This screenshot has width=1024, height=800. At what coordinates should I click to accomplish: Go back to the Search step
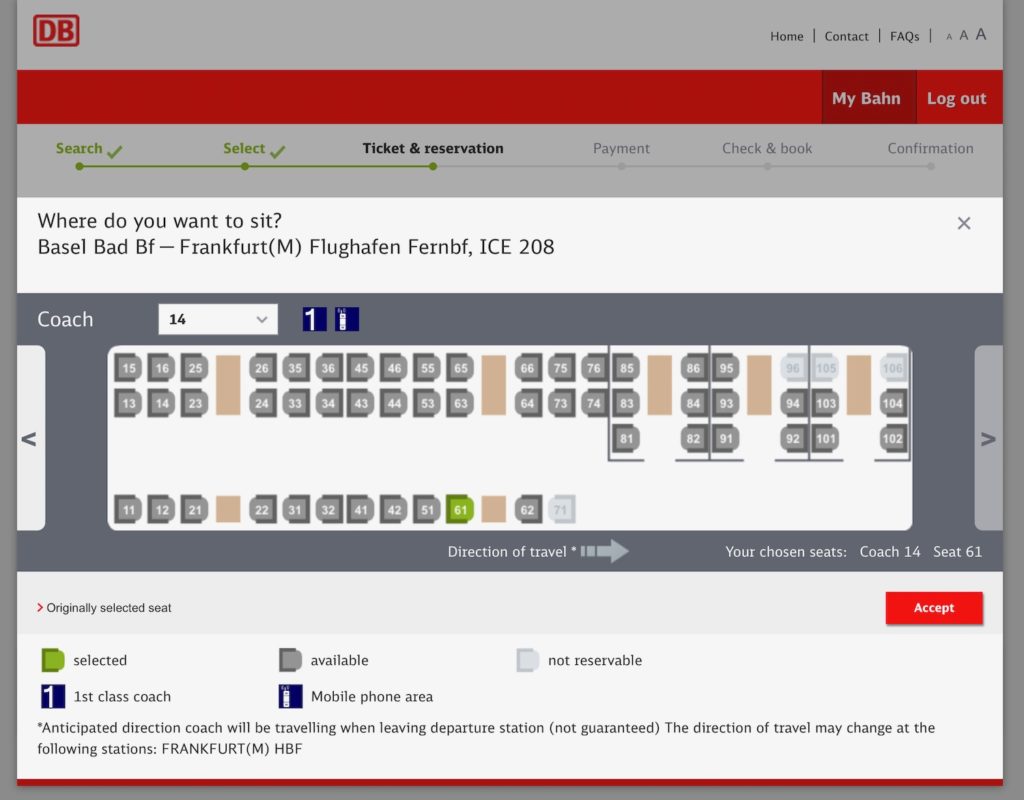[79, 148]
